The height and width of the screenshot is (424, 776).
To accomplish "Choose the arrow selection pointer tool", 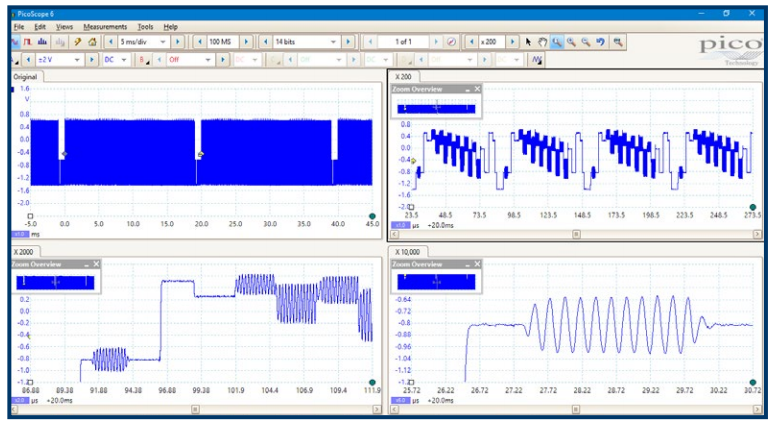I will click(528, 42).
